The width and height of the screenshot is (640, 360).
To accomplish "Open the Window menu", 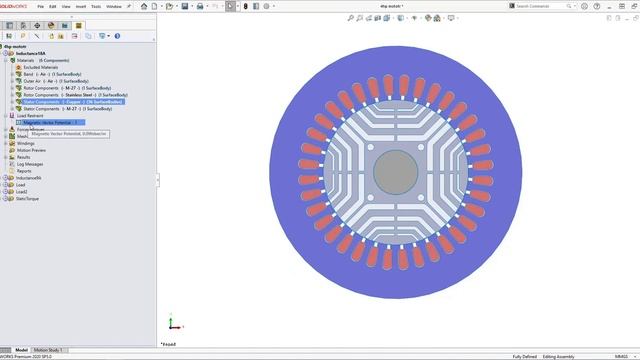I will tap(114, 7).
